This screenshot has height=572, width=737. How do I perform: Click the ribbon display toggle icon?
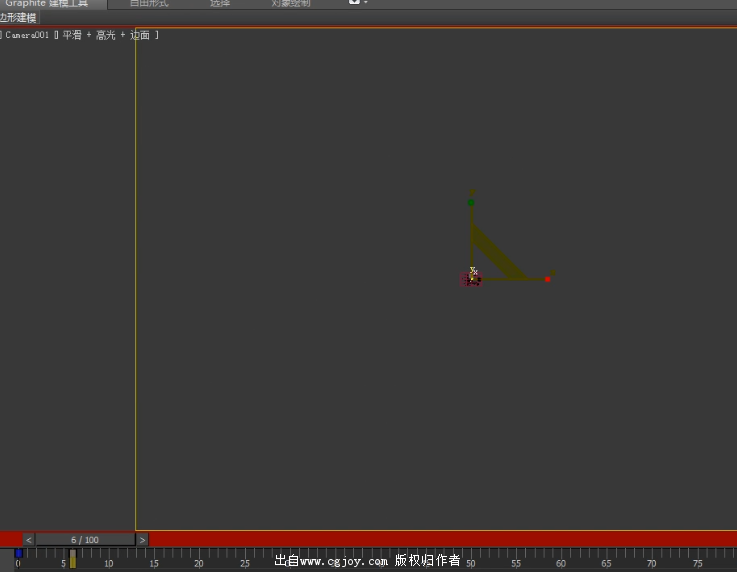pos(354,3)
